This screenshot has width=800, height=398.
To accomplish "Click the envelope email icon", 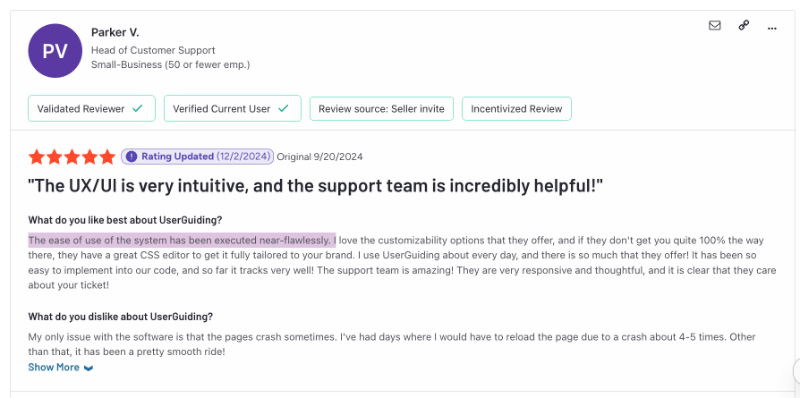I will point(715,26).
